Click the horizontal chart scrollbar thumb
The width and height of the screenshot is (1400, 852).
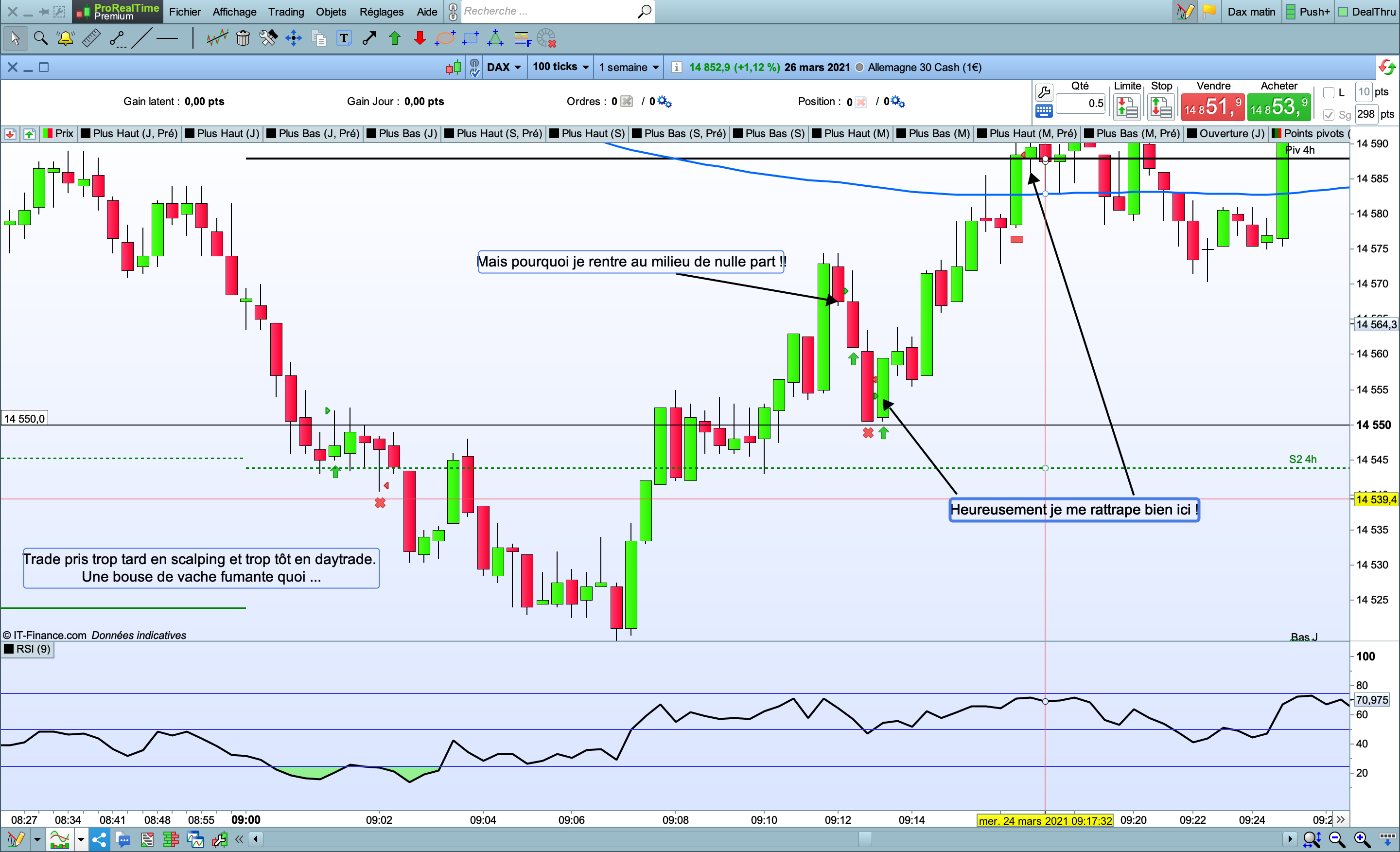tap(865, 839)
